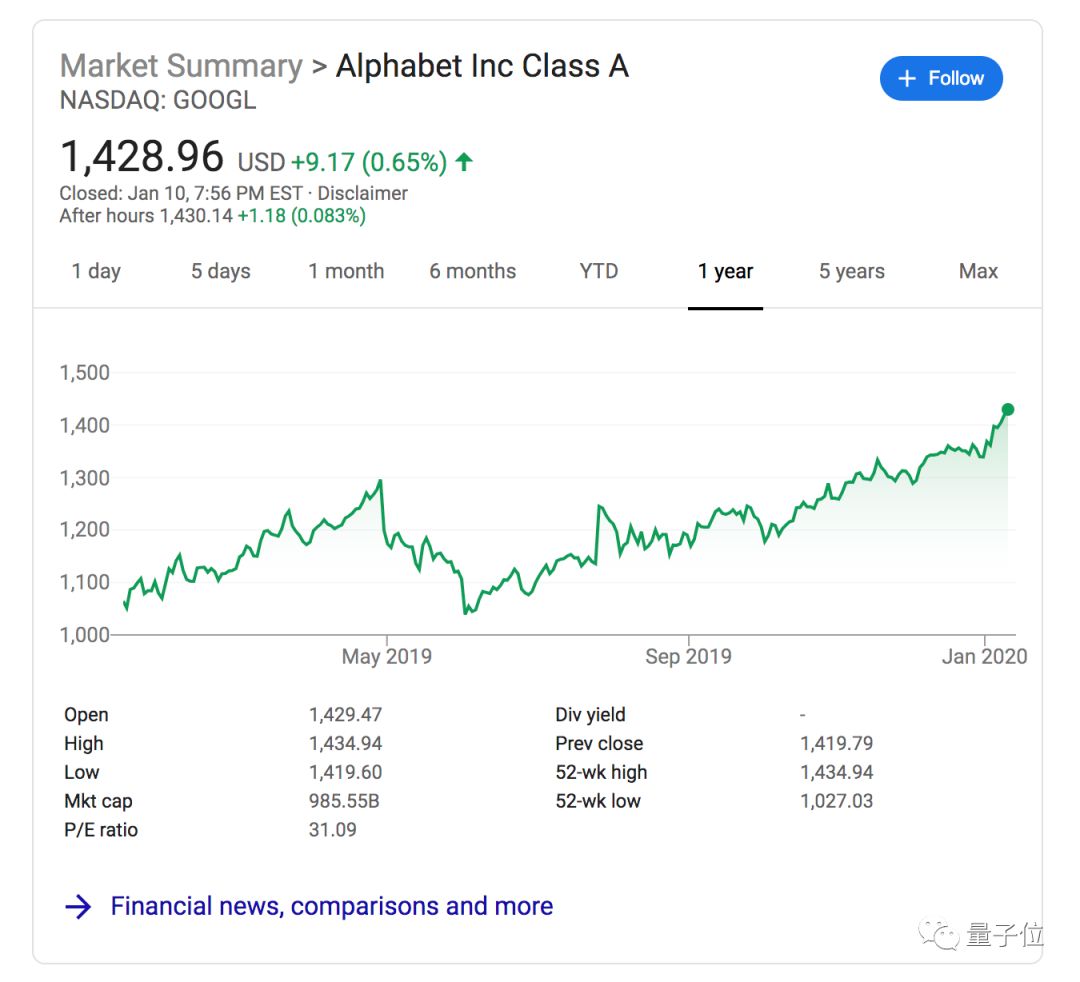Show the Max range chart

(978, 271)
